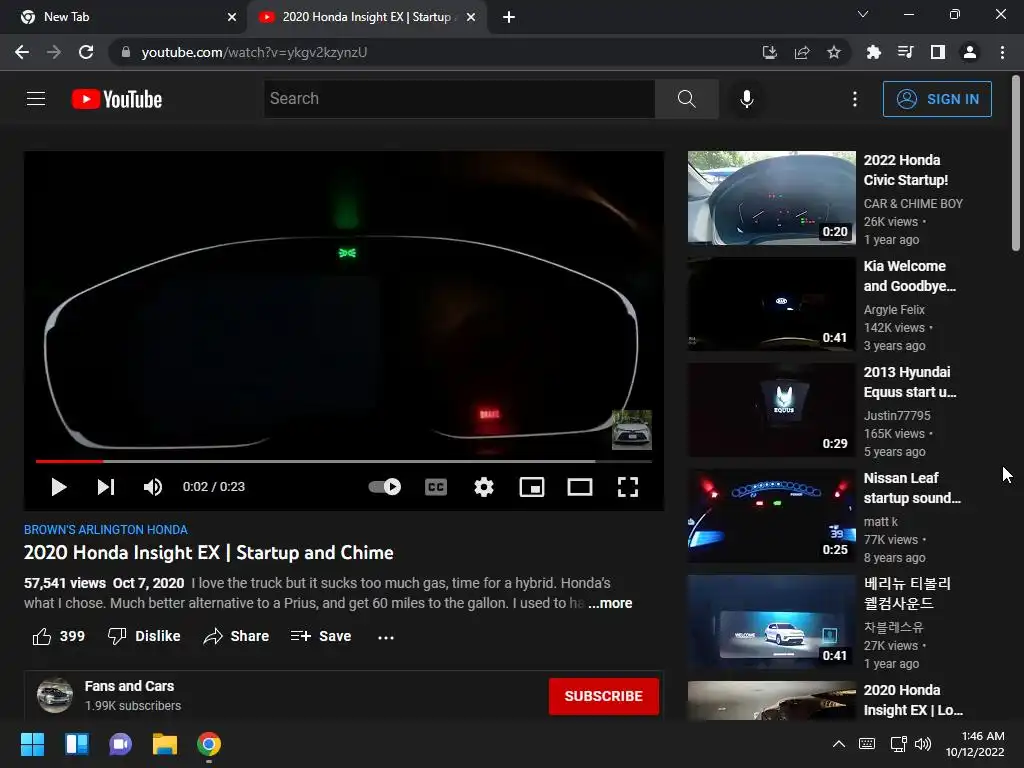1024x768 pixels.
Task: Click the search magnifier button
Action: pos(686,99)
